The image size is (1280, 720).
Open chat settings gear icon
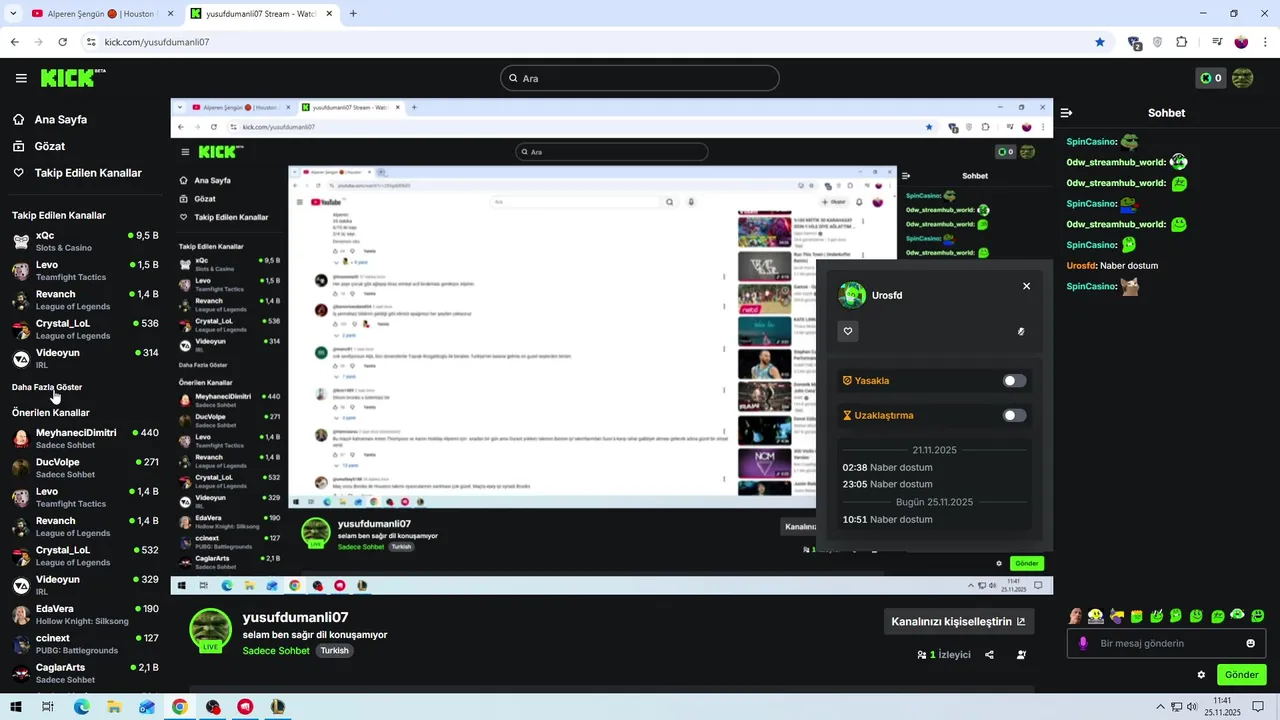click(x=1201, y=675)
